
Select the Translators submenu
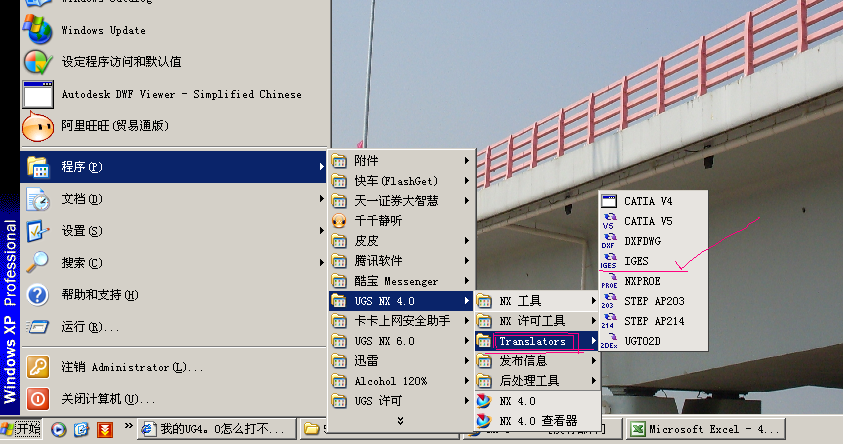[x=537, y=341]
